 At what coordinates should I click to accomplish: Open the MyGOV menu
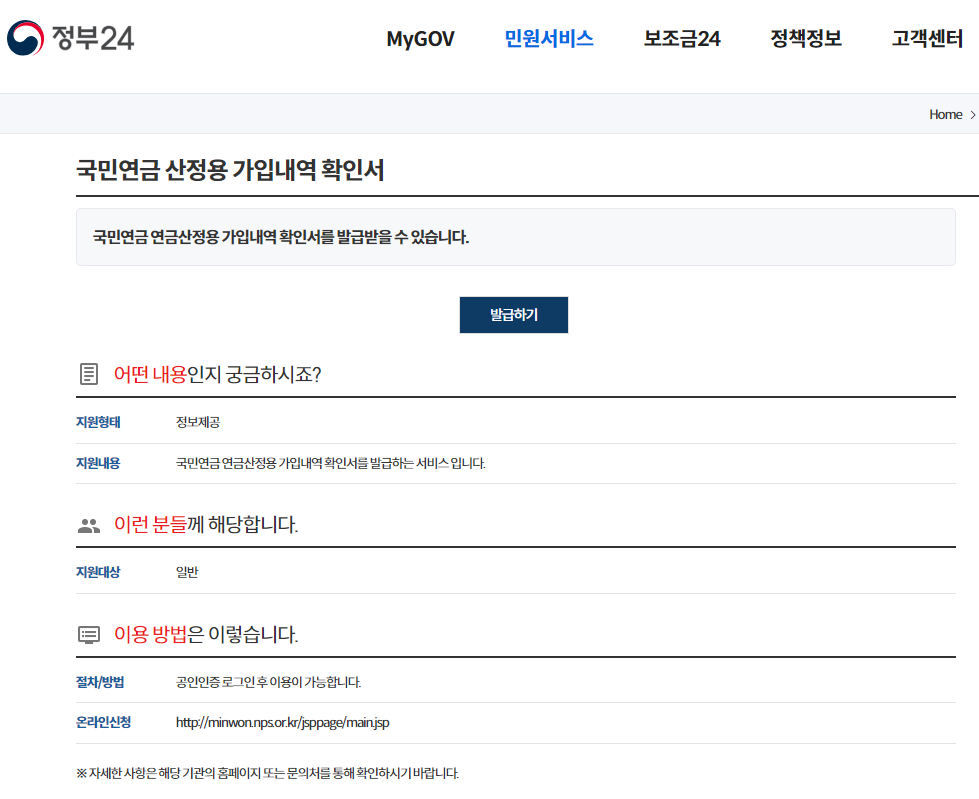tap(420, 39)
